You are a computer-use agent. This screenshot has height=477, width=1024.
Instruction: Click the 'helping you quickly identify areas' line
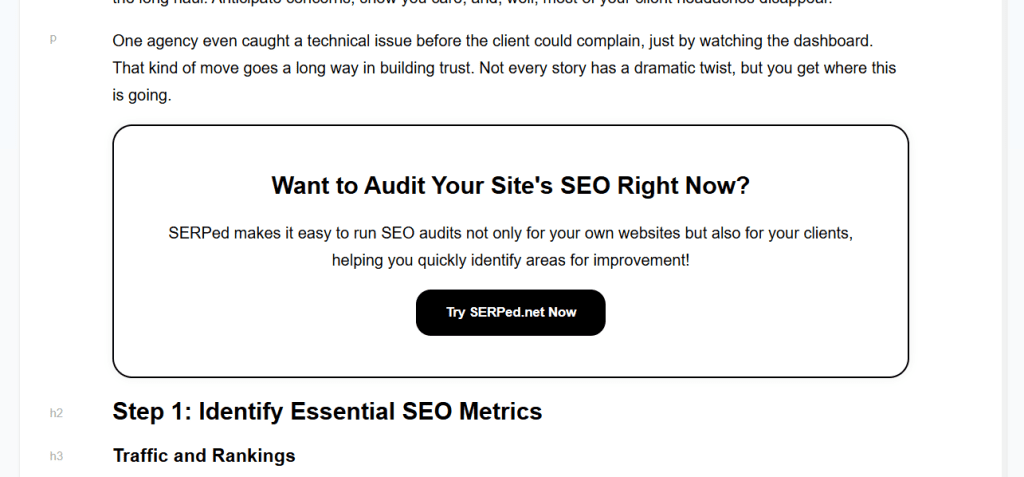pyautogui.click(x=510, y=260)
